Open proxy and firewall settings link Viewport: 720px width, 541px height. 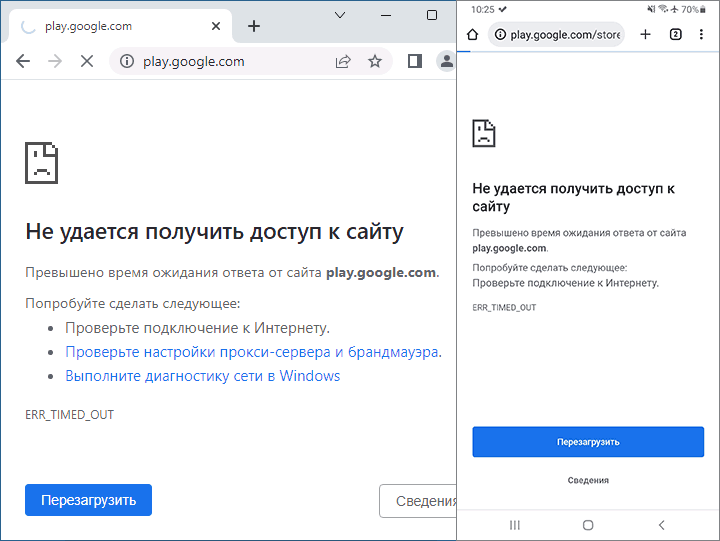(x=252, y=352)
